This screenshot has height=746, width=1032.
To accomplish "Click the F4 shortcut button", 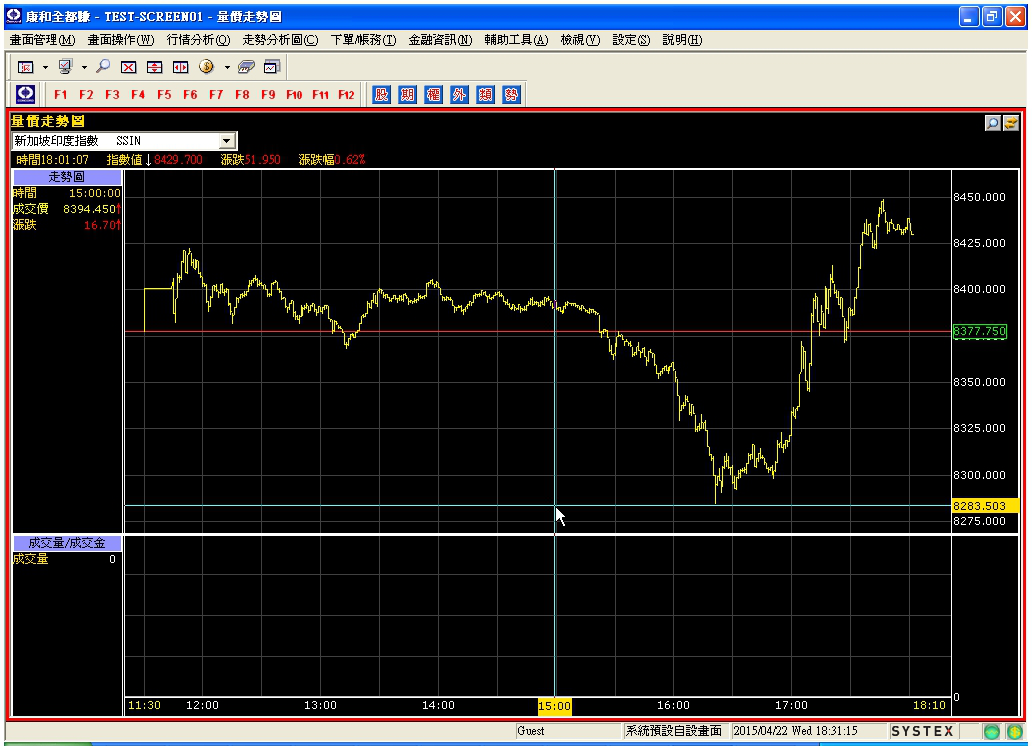I will click(138, 95).
